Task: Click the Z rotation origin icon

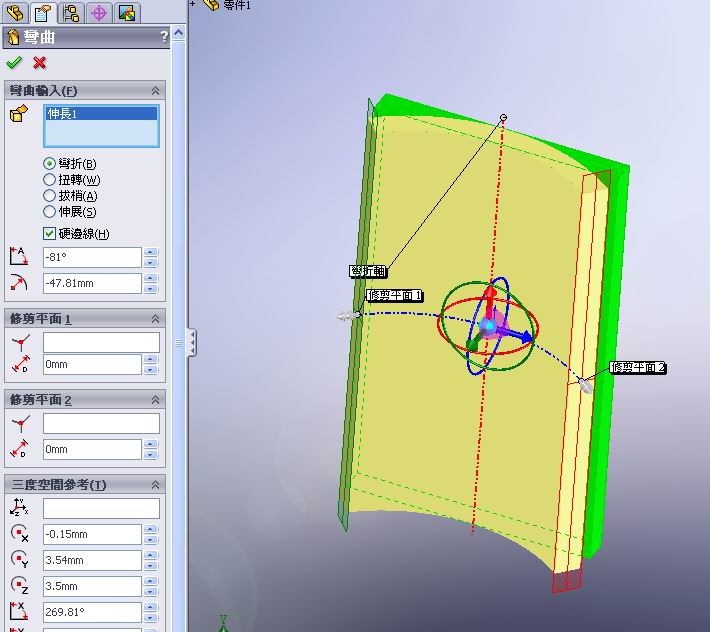Action: [19, 585]
